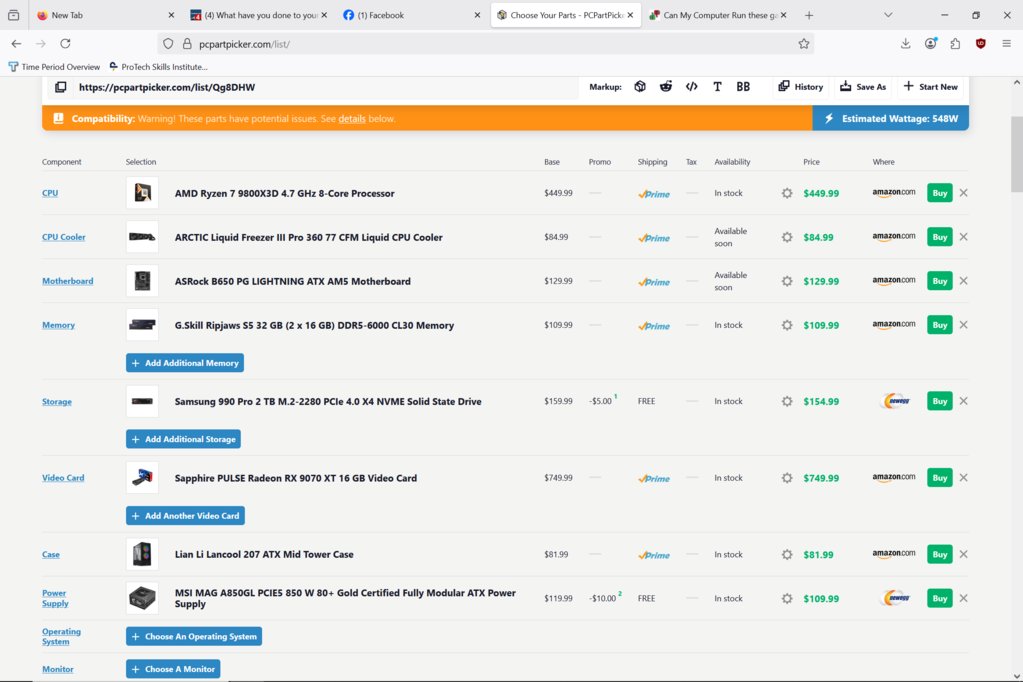The width and height of the screenshot is (1023, 682).
Task: Click the Sapphire PULSE Radeon product thumbnail
Action: 142,478
